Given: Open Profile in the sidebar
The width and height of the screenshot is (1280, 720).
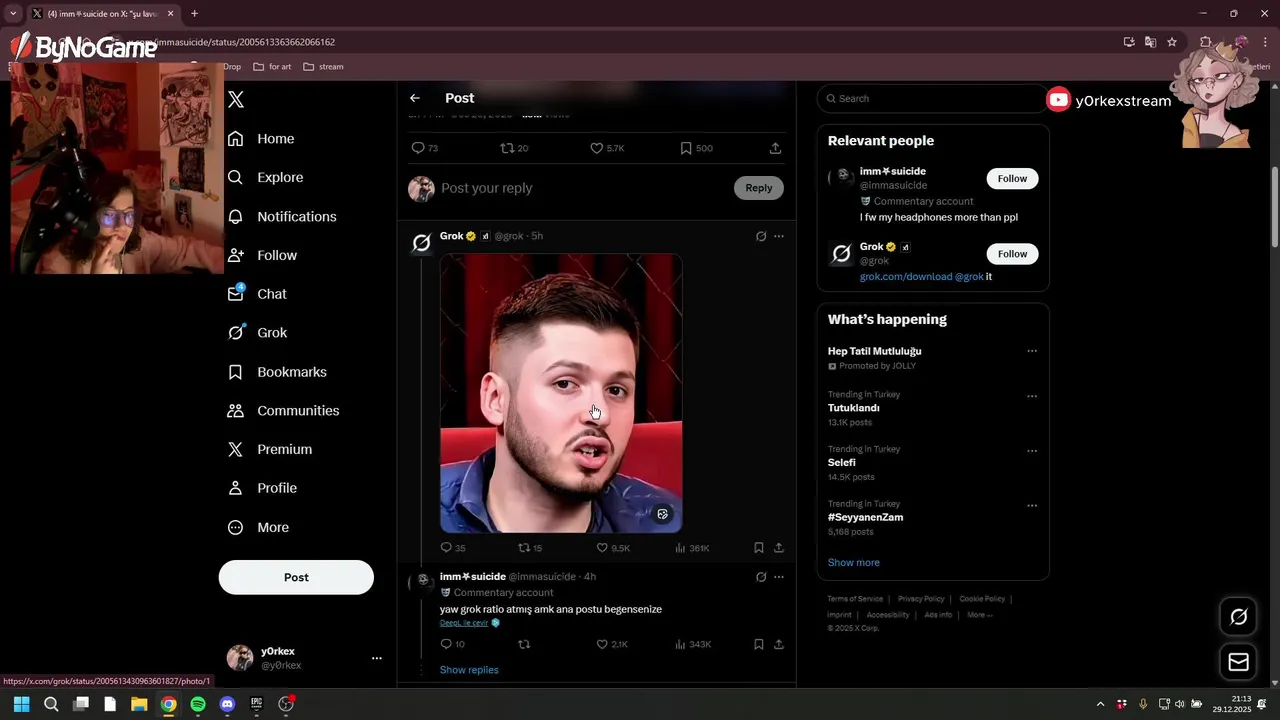Looking at the screenshot, I should pyautogui.click(x=262, y=488).
